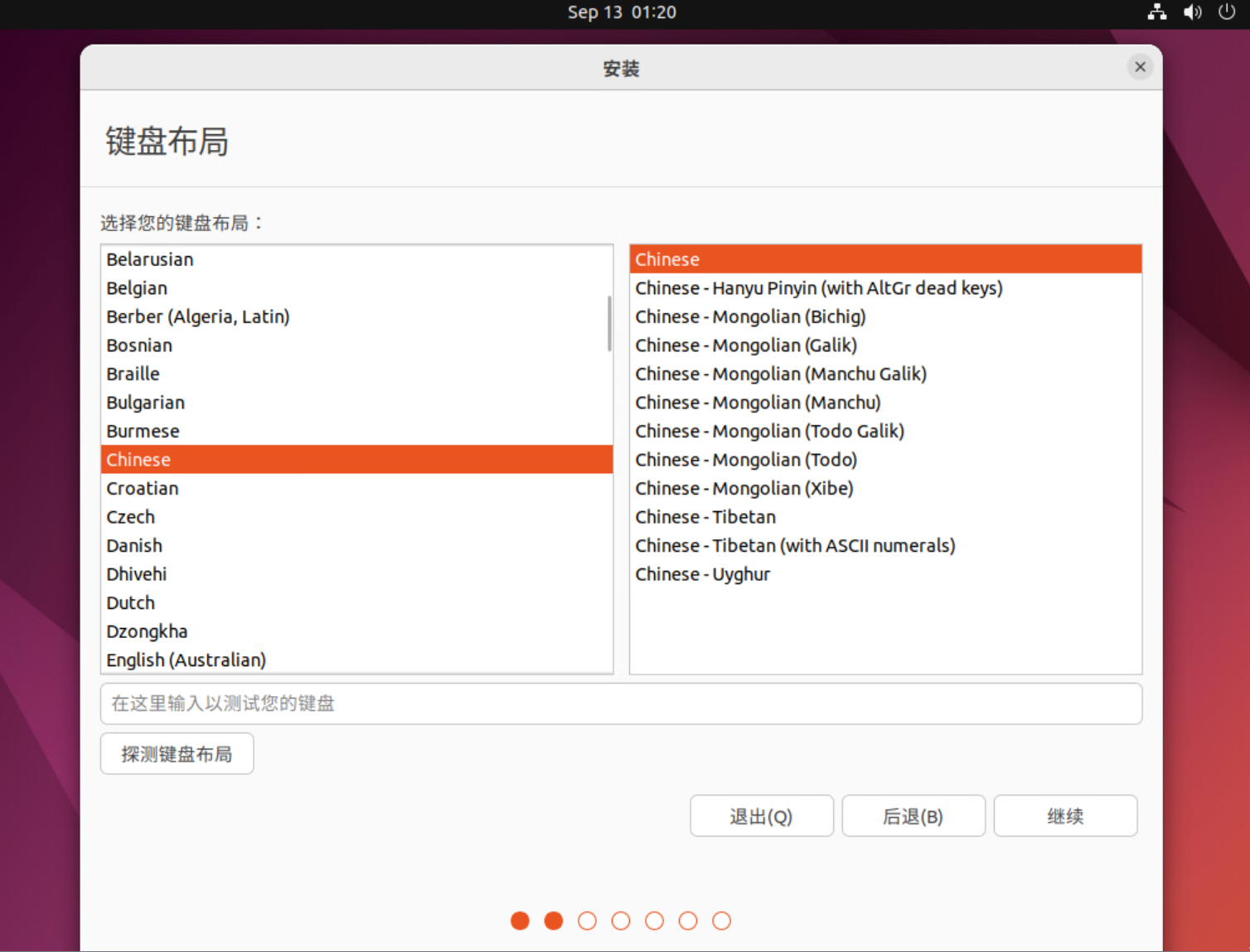Select Chinese - Mongolian (Manchu Galik) variant
The image size is (1250, 952).
point(885,374)
